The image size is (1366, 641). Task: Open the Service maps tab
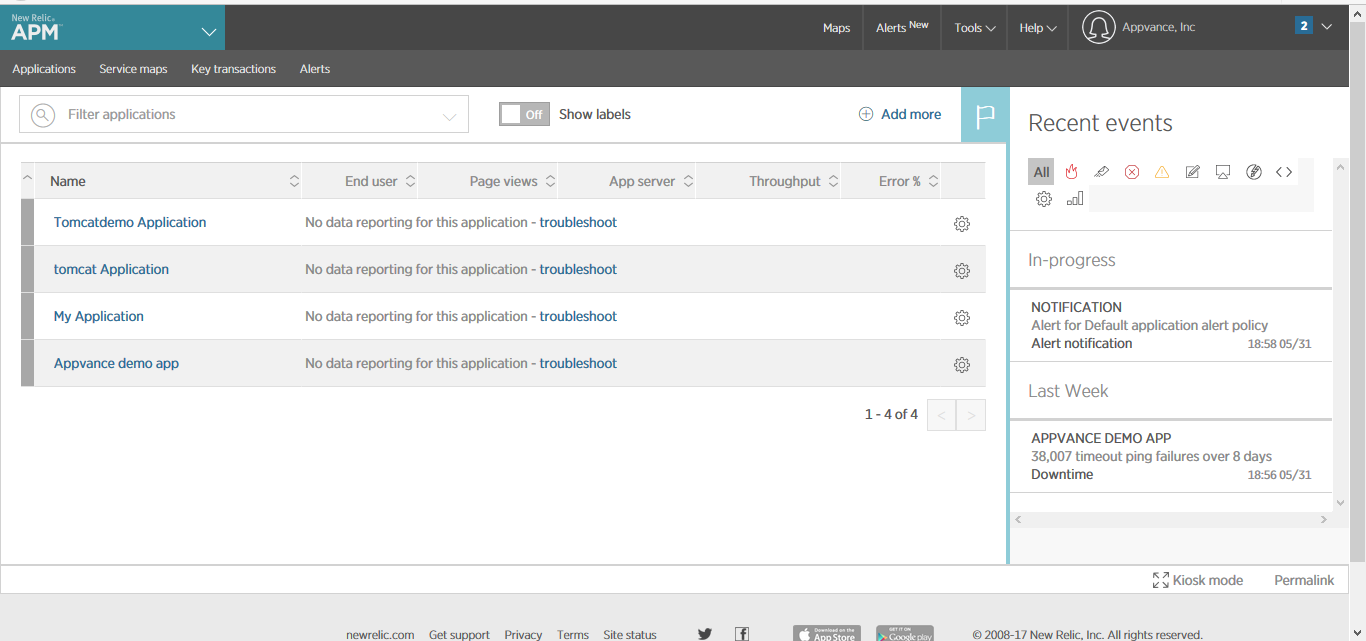tap(133, 69)
